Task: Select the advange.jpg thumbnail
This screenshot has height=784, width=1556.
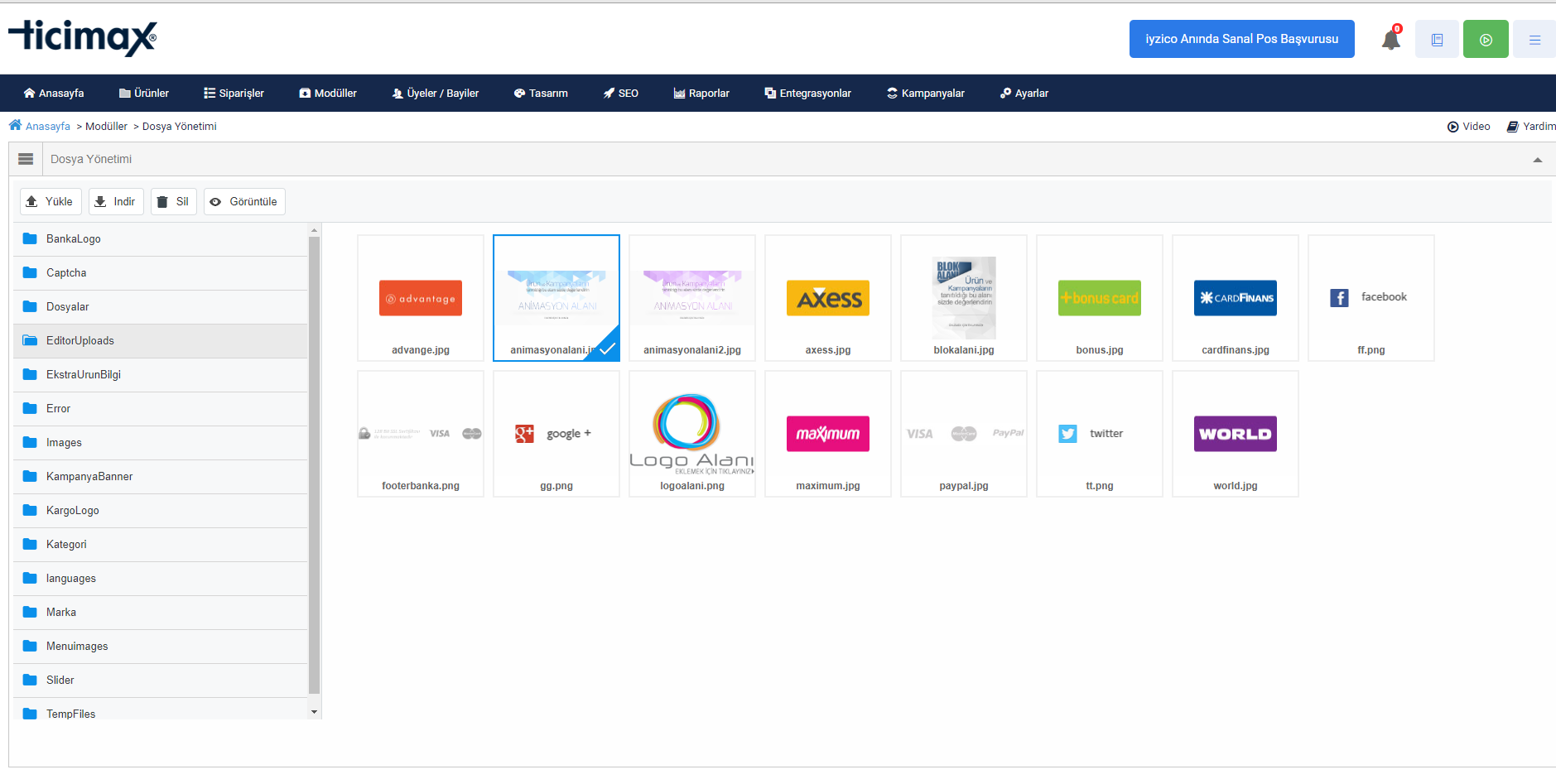Action: 421,298
